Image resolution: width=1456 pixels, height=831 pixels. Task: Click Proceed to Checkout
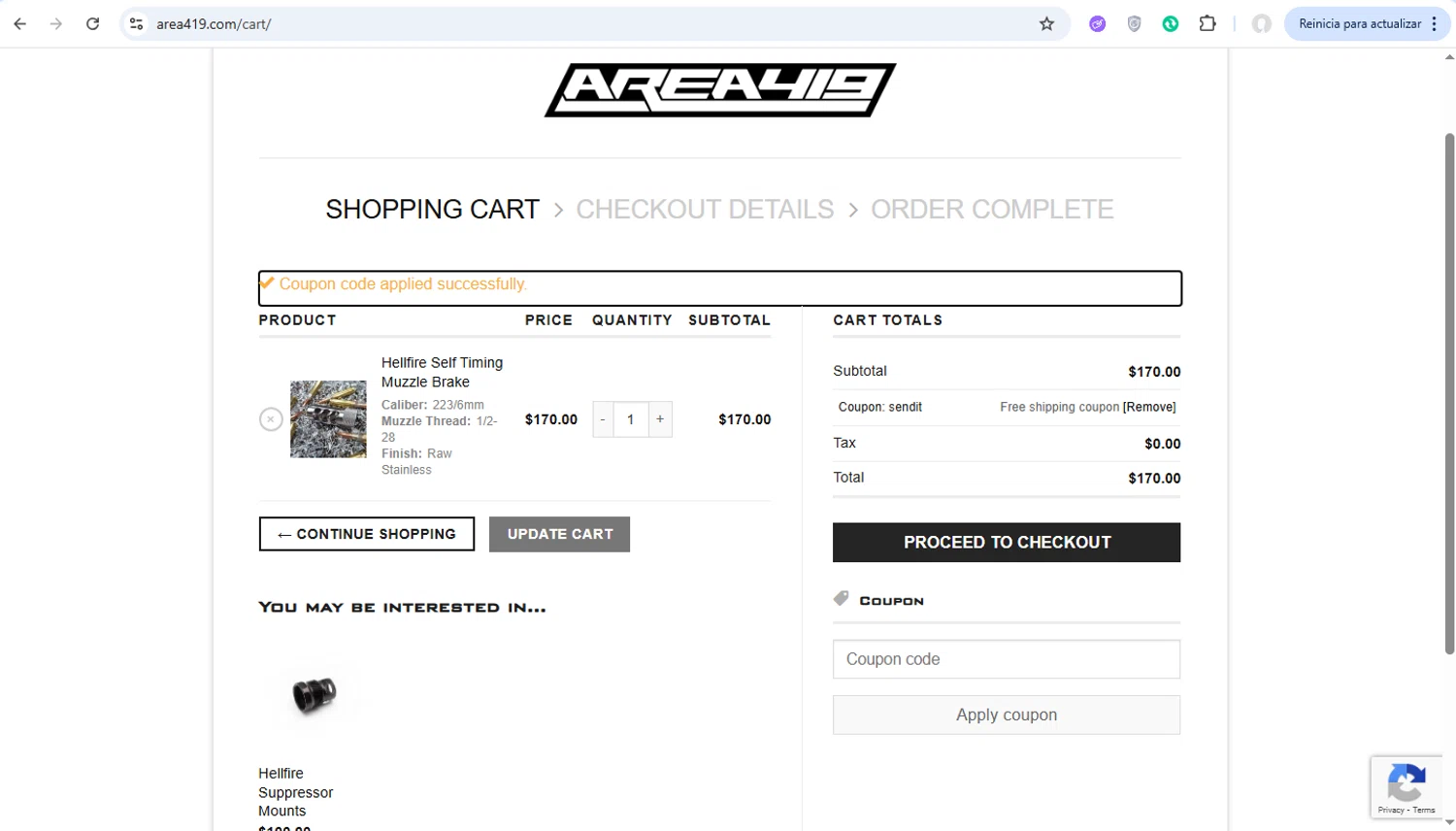click(1007, 543)
